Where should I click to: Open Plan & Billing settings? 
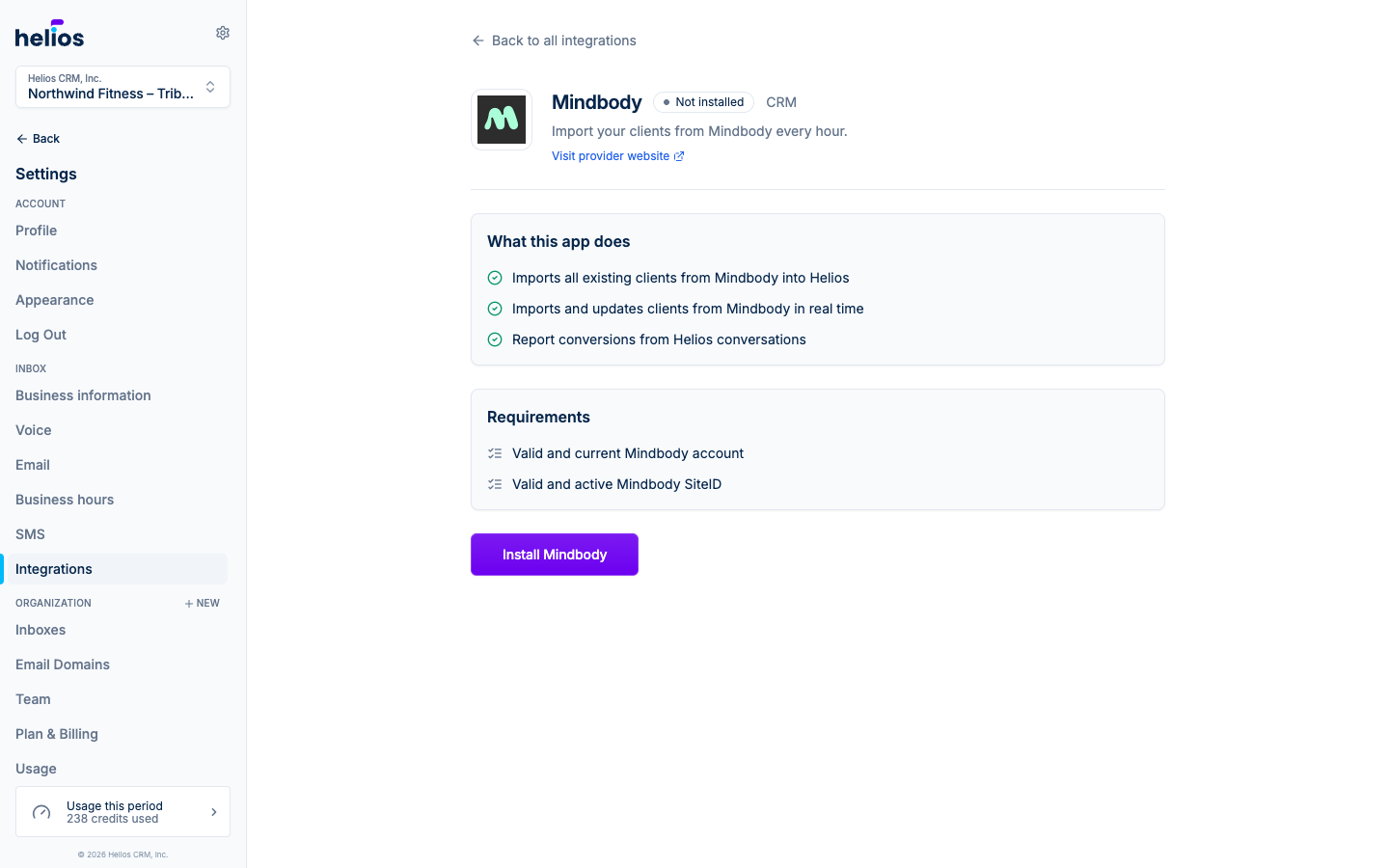pyautogui.click(x=57, y=734)
